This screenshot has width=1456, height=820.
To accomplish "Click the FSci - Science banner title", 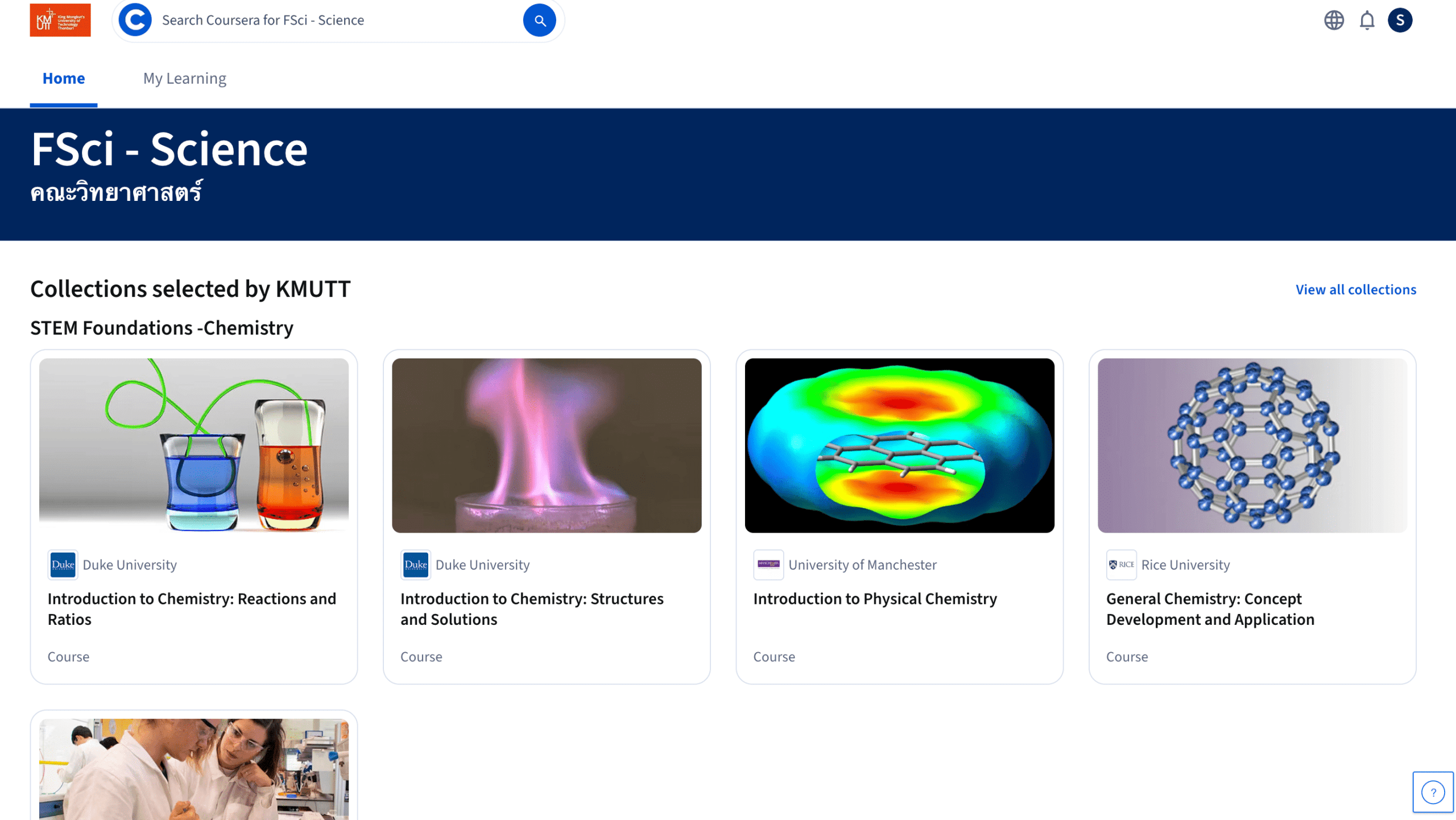I will point(169,149).
